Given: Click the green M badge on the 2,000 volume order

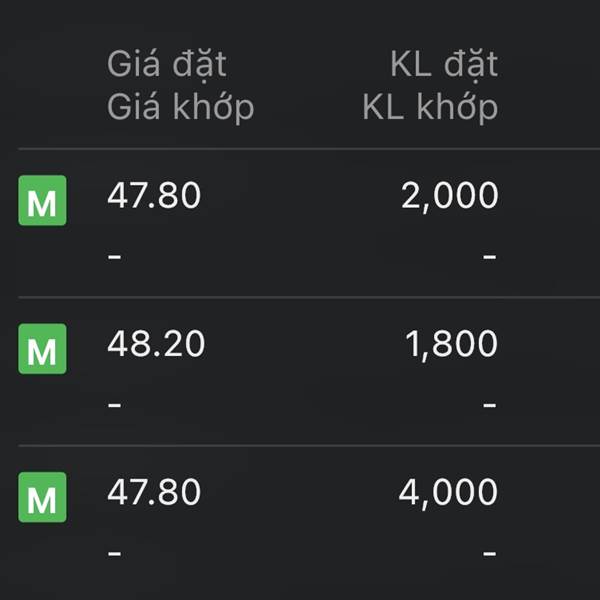Looking at the screenshot, I should (x=42, y=200).
